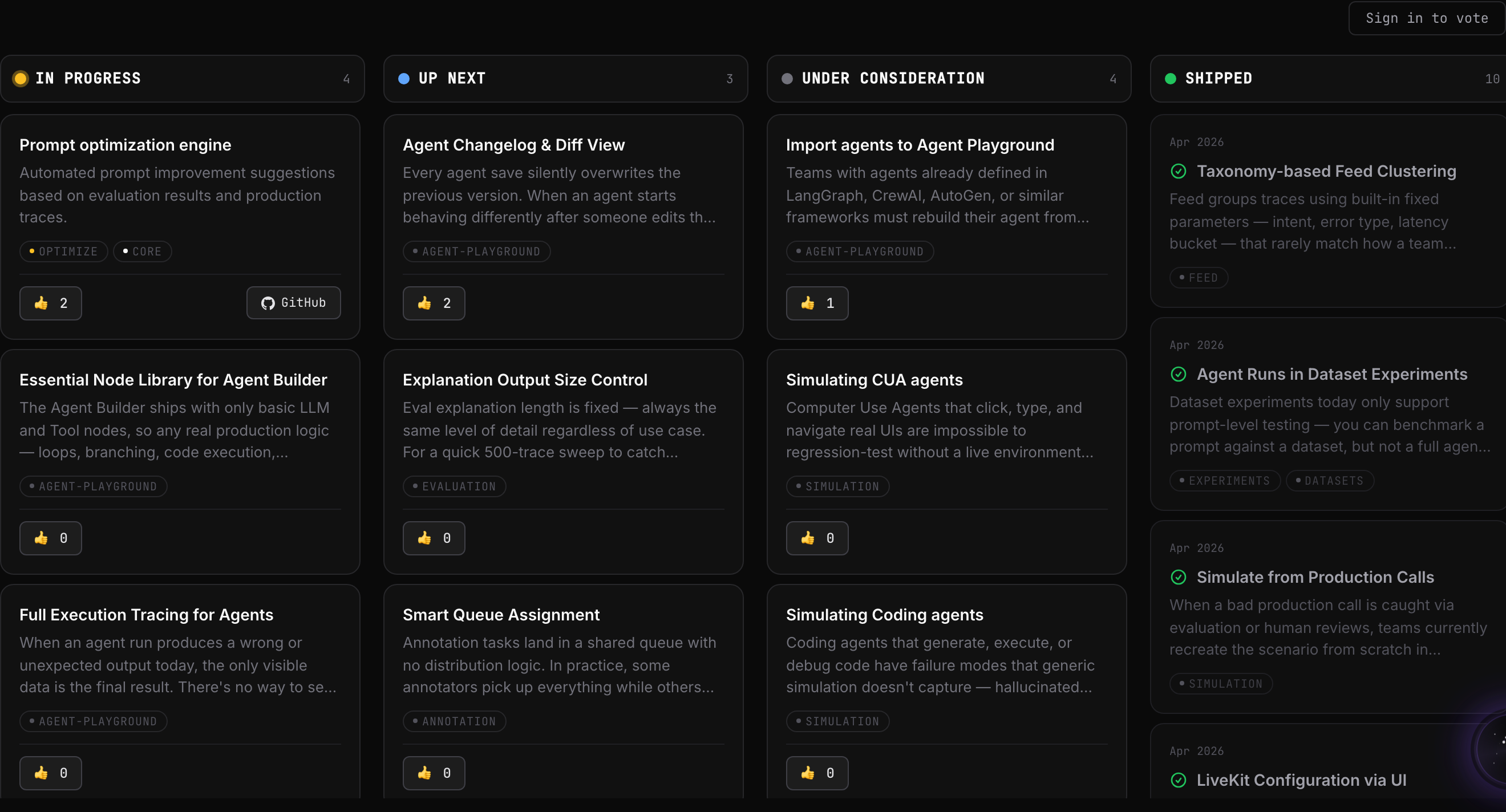Click the yellow In Progress status dot
The width and height of the screenshot is (1506, 812).
(21, 78)
